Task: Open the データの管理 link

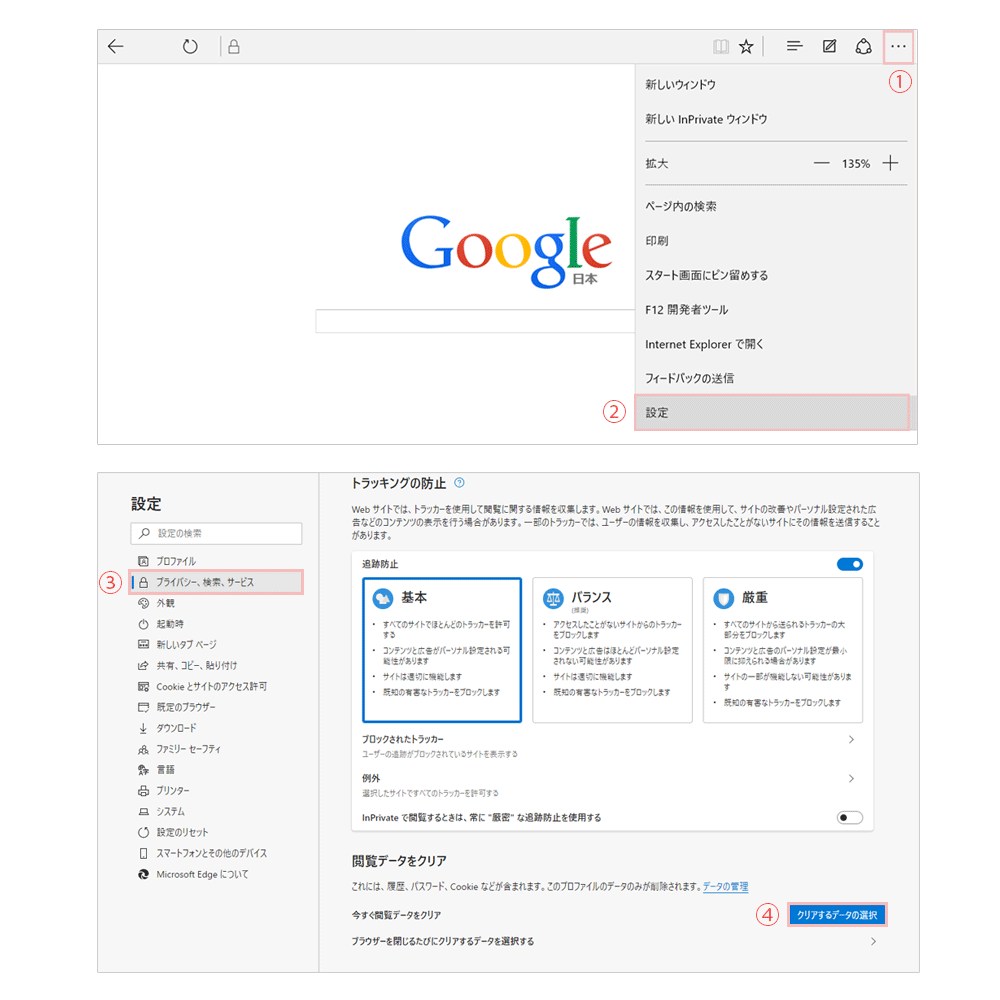Action: [725, 886]
